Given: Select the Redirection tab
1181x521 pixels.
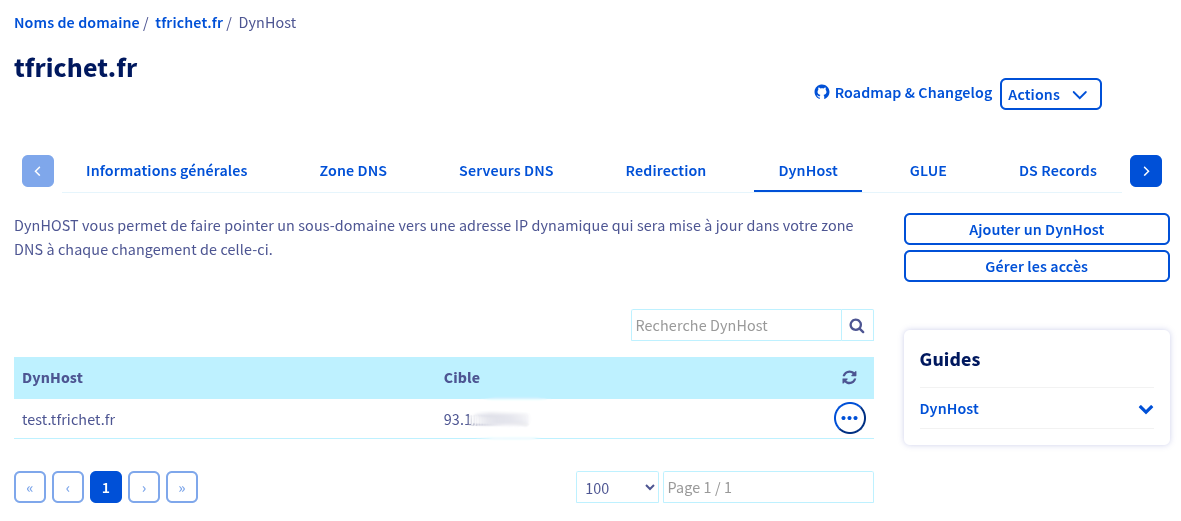Looking at the screenshot, I should point(666,171).
